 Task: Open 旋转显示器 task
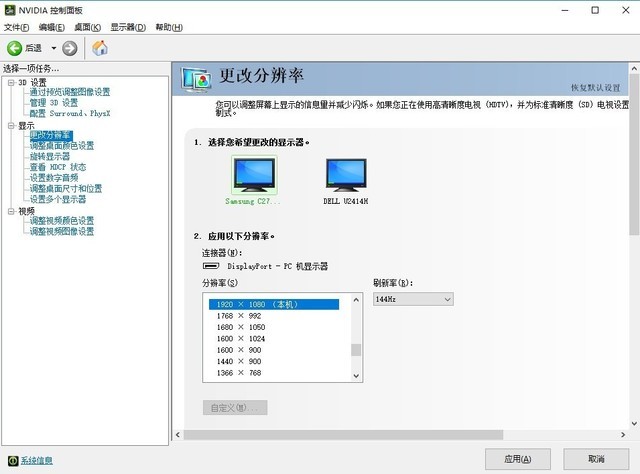click(x=50, y=156)
